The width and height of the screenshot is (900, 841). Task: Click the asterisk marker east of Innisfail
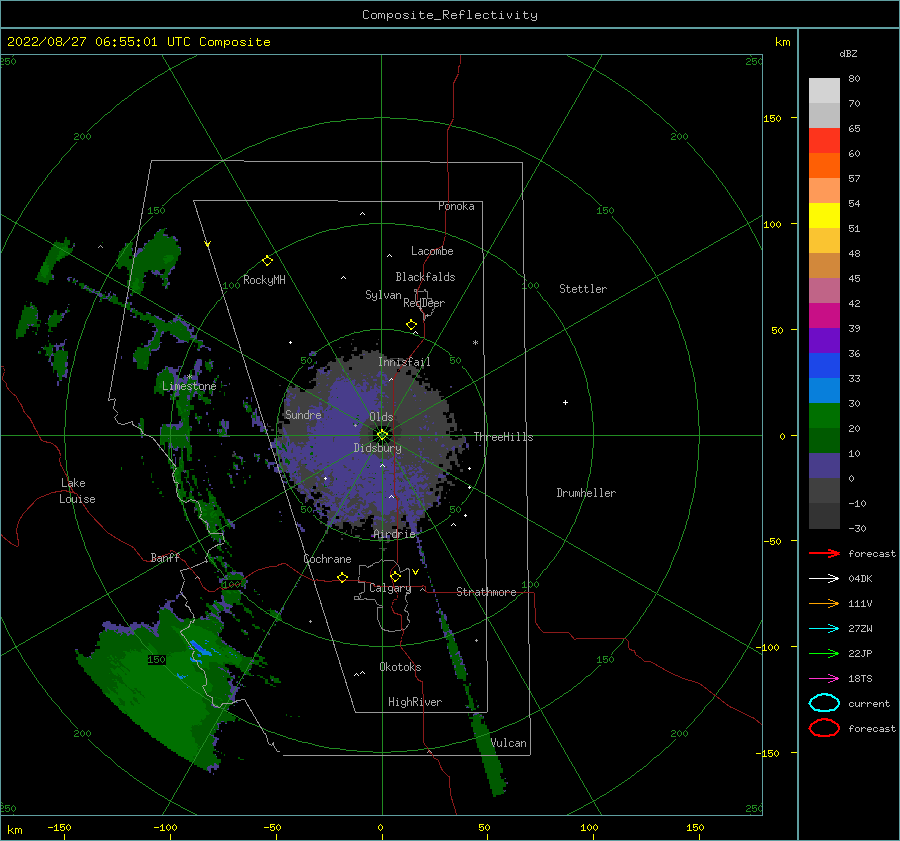475,343
